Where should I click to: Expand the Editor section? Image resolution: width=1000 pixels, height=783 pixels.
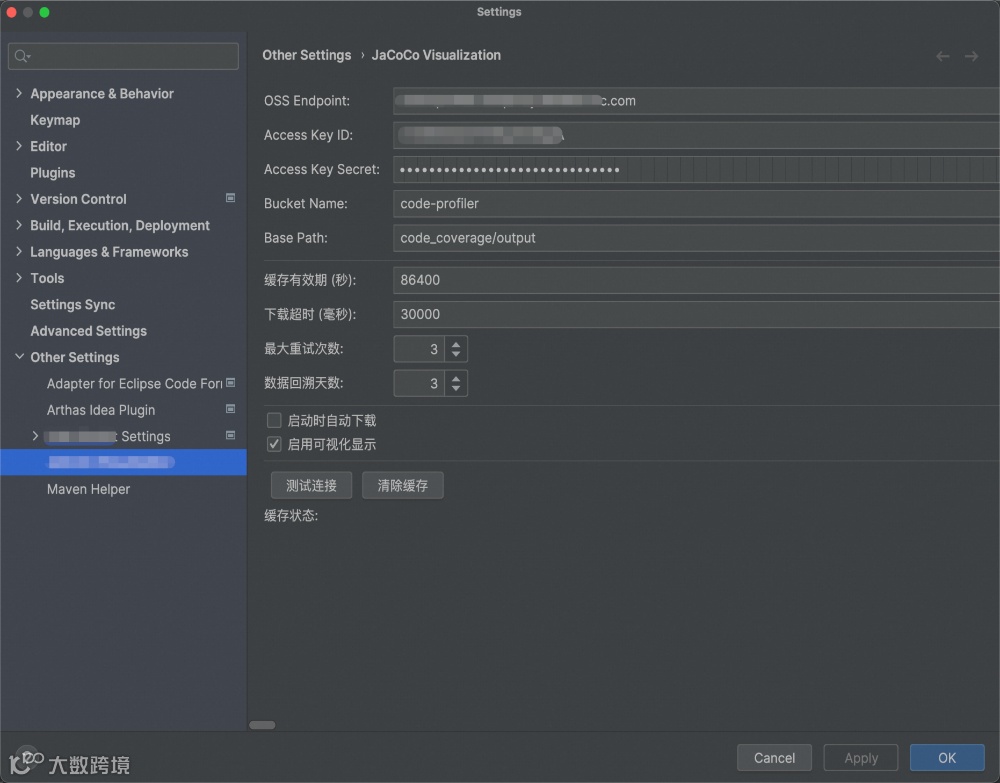(x=18, y=146)
